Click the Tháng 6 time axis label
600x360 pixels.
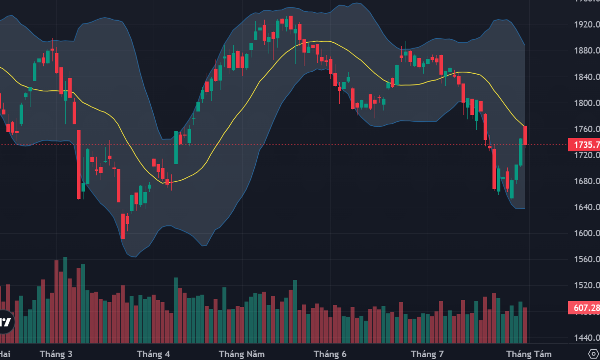tap(330, 354)
